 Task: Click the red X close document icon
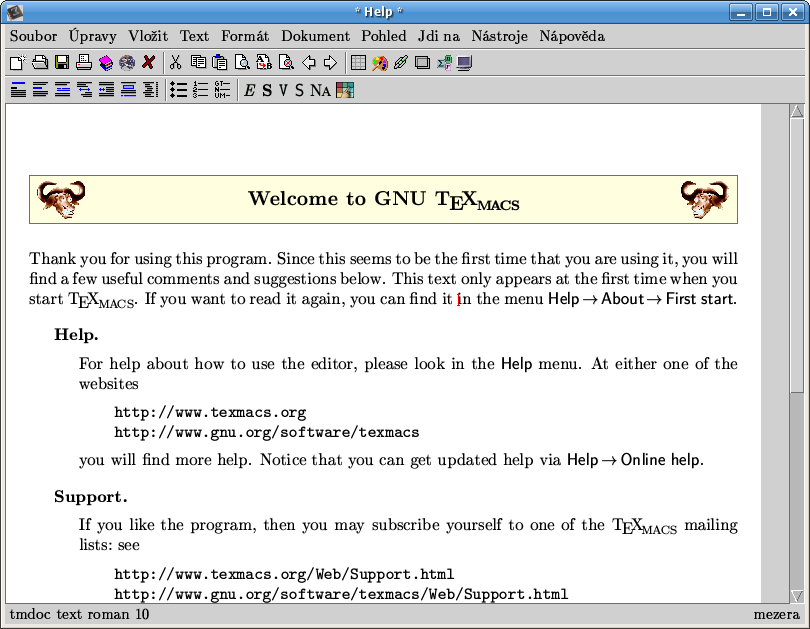pos(149,63)
